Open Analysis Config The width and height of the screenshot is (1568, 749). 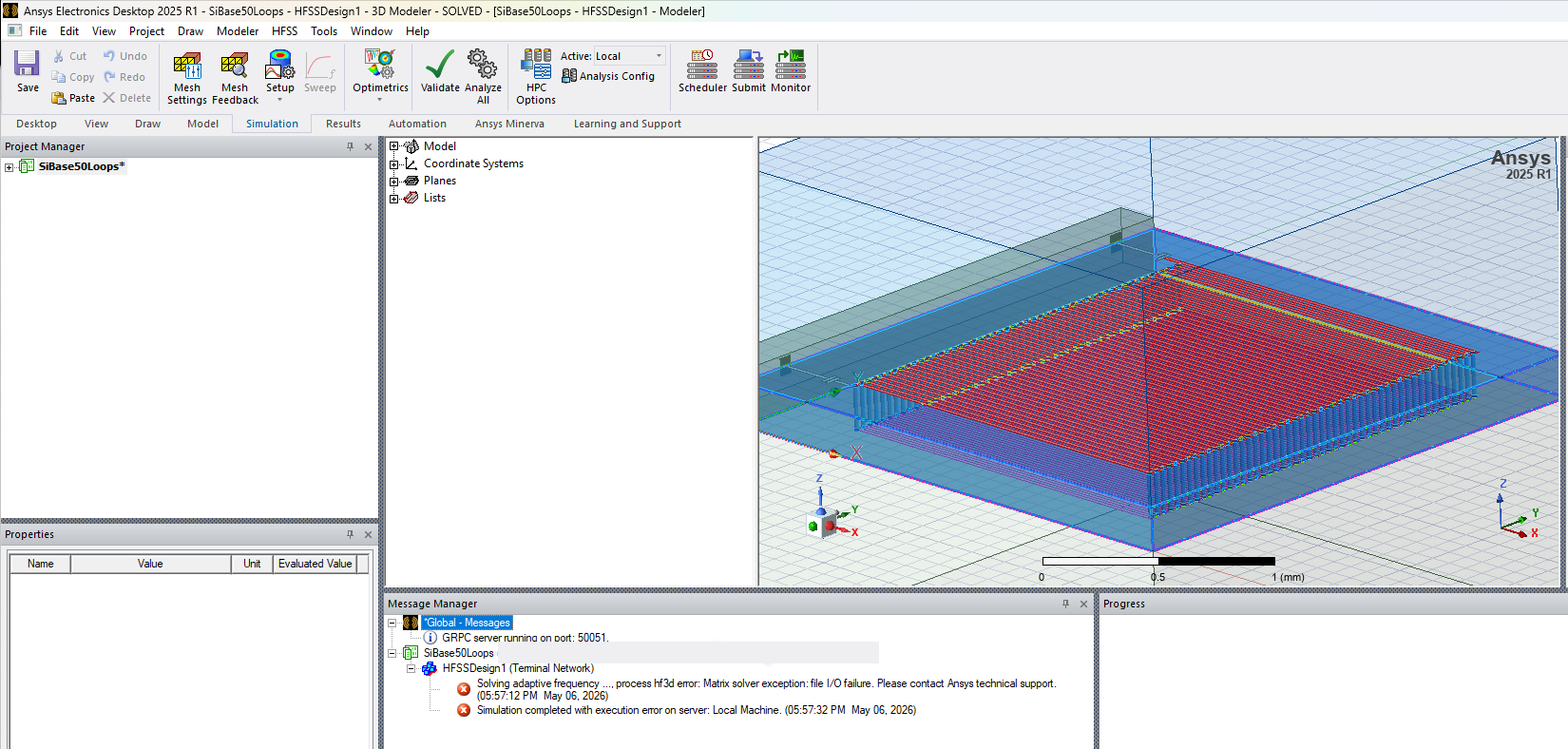[608, 76]
